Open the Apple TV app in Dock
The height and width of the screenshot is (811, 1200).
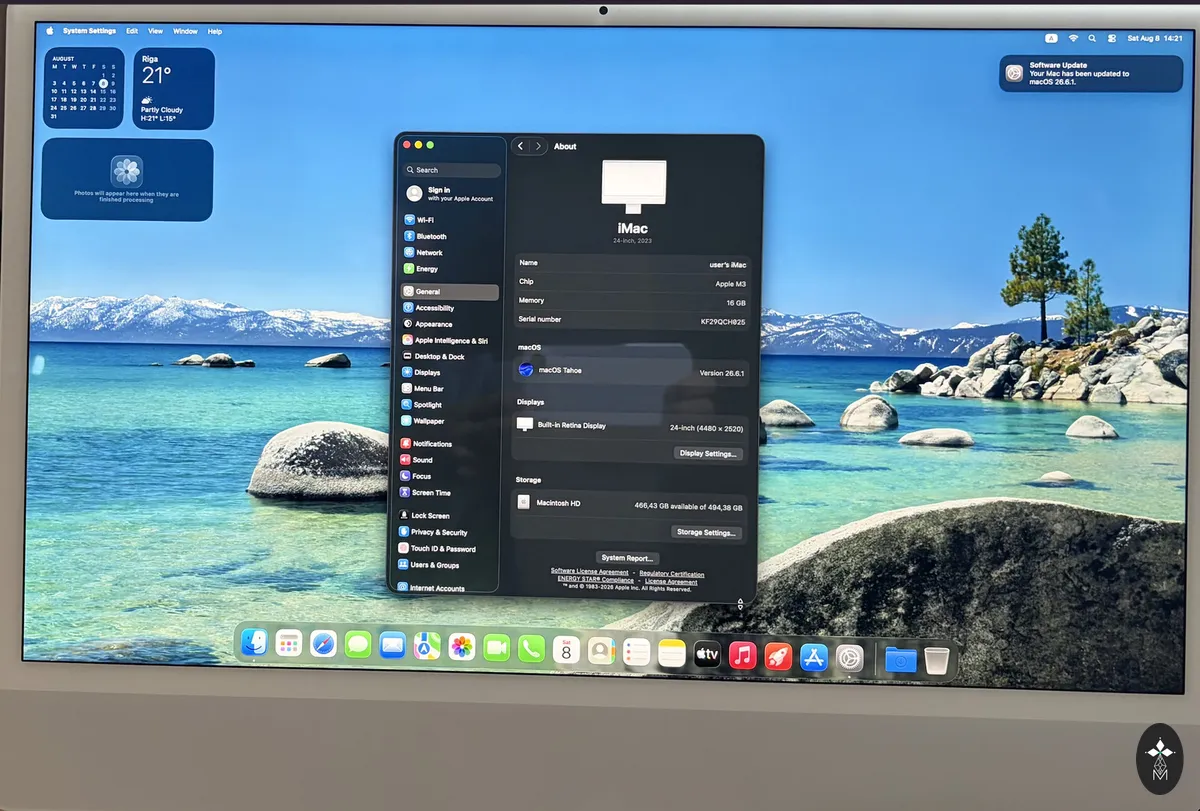pos(707,655)
